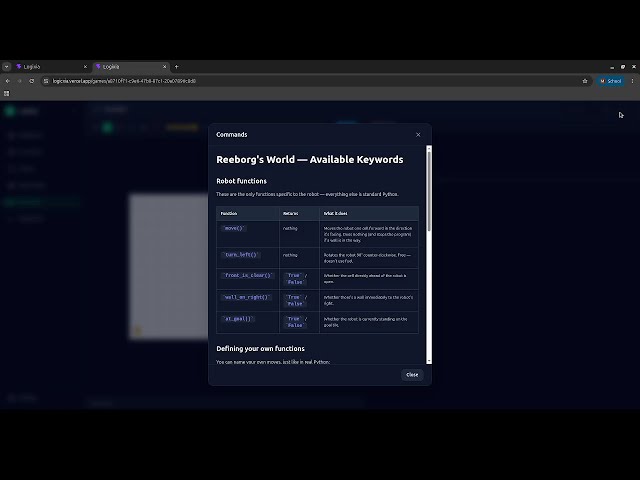Minimize the browser window
Viewport: 640px width, 480px height.
[612, 67]
